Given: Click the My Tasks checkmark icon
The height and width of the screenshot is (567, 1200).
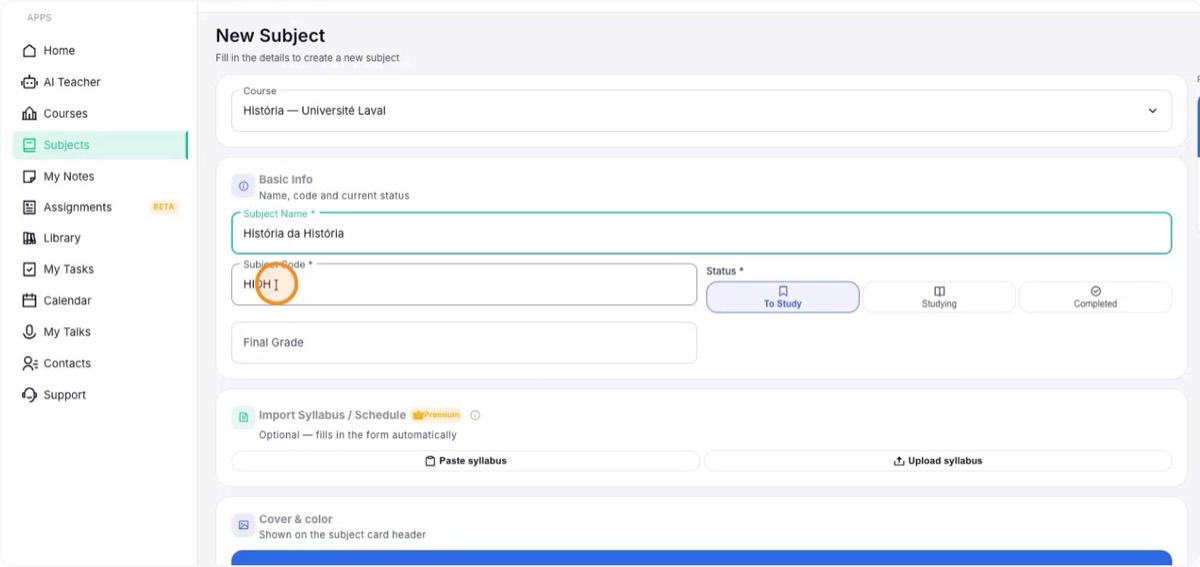Looking at the screenshot, I should (x=29, y=269).
